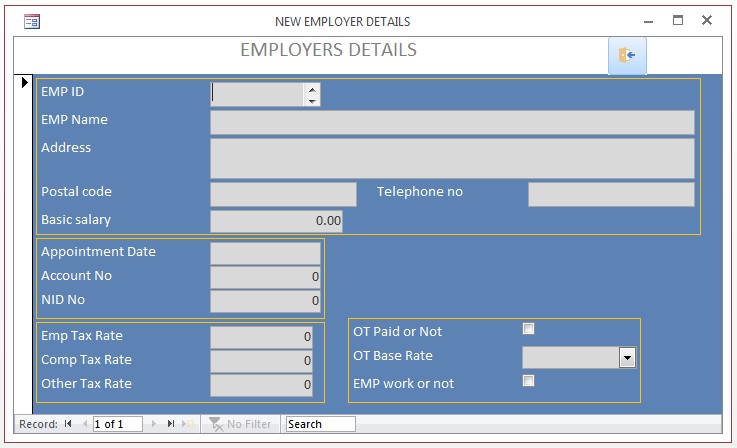Click the record selector arrow

tap(24, 82)
